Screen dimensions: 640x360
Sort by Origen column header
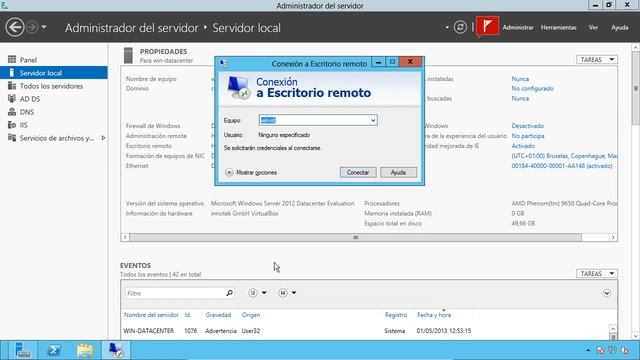251,315
